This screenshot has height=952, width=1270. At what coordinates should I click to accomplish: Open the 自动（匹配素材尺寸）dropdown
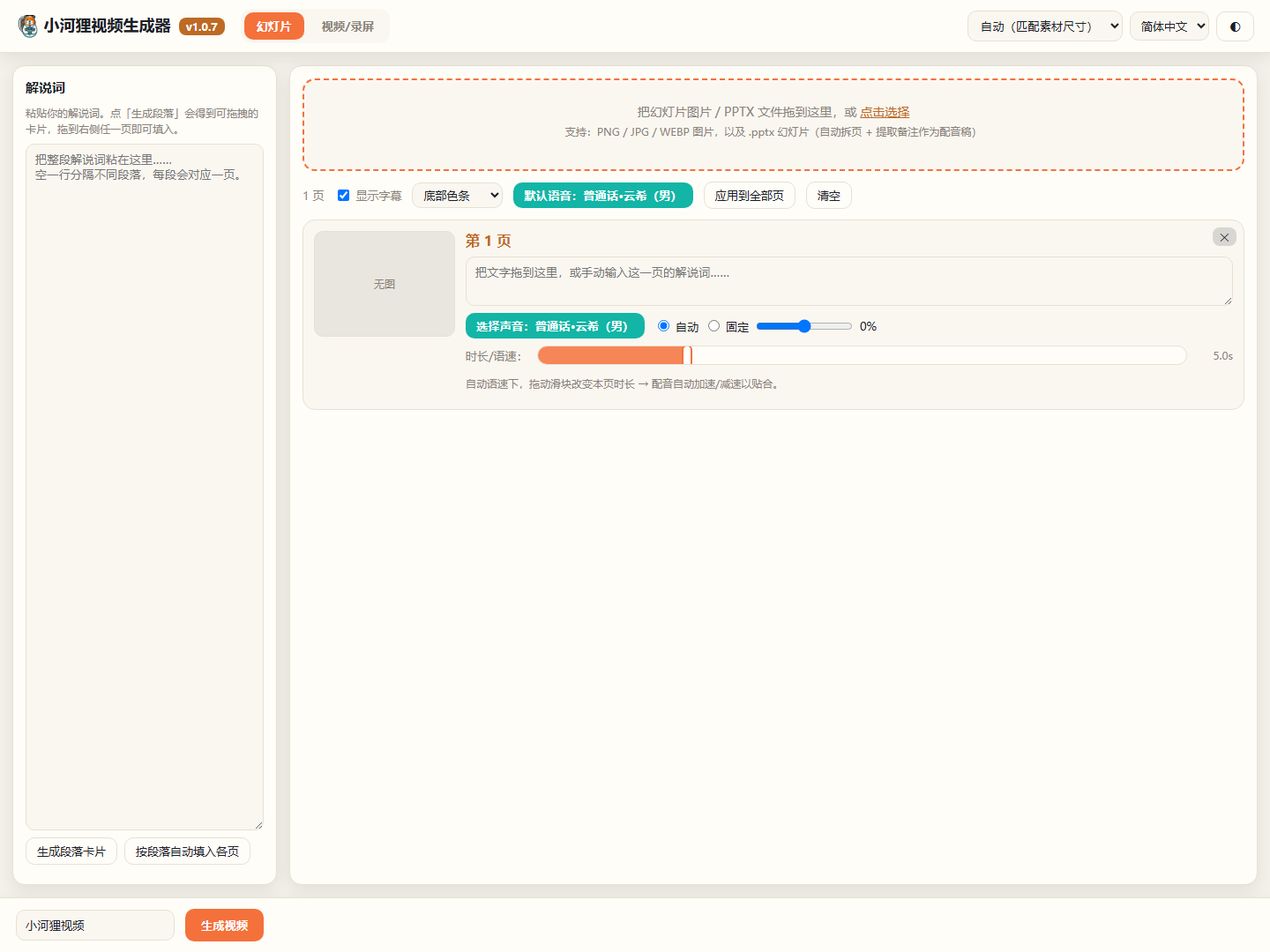click(x=1045, y=26)
